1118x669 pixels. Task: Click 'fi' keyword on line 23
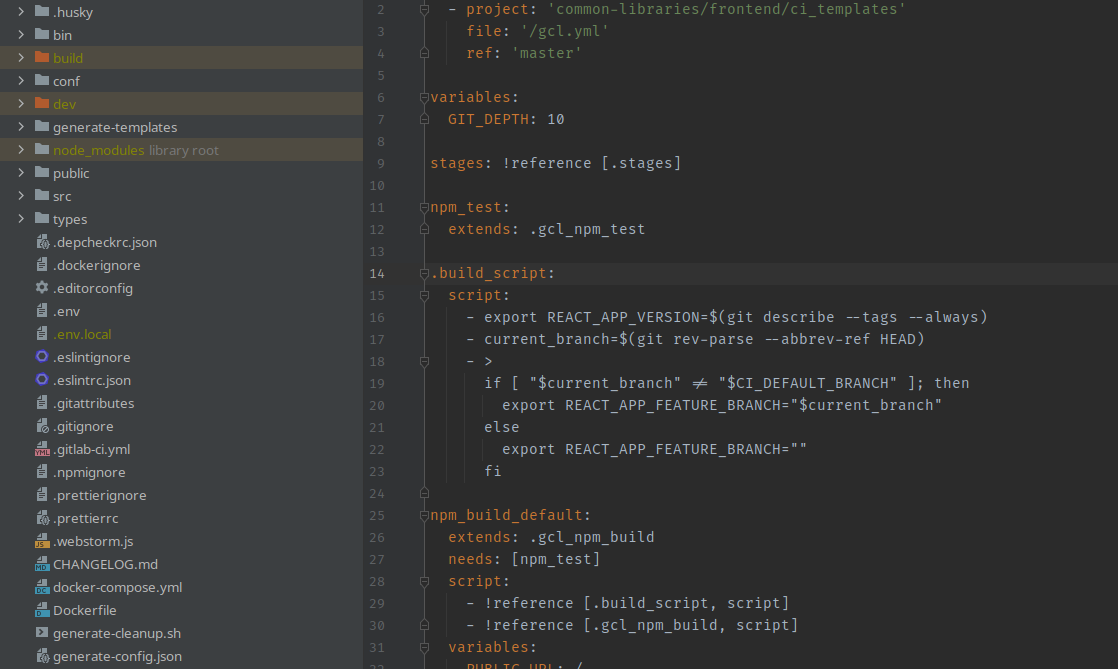coord(493,471)
